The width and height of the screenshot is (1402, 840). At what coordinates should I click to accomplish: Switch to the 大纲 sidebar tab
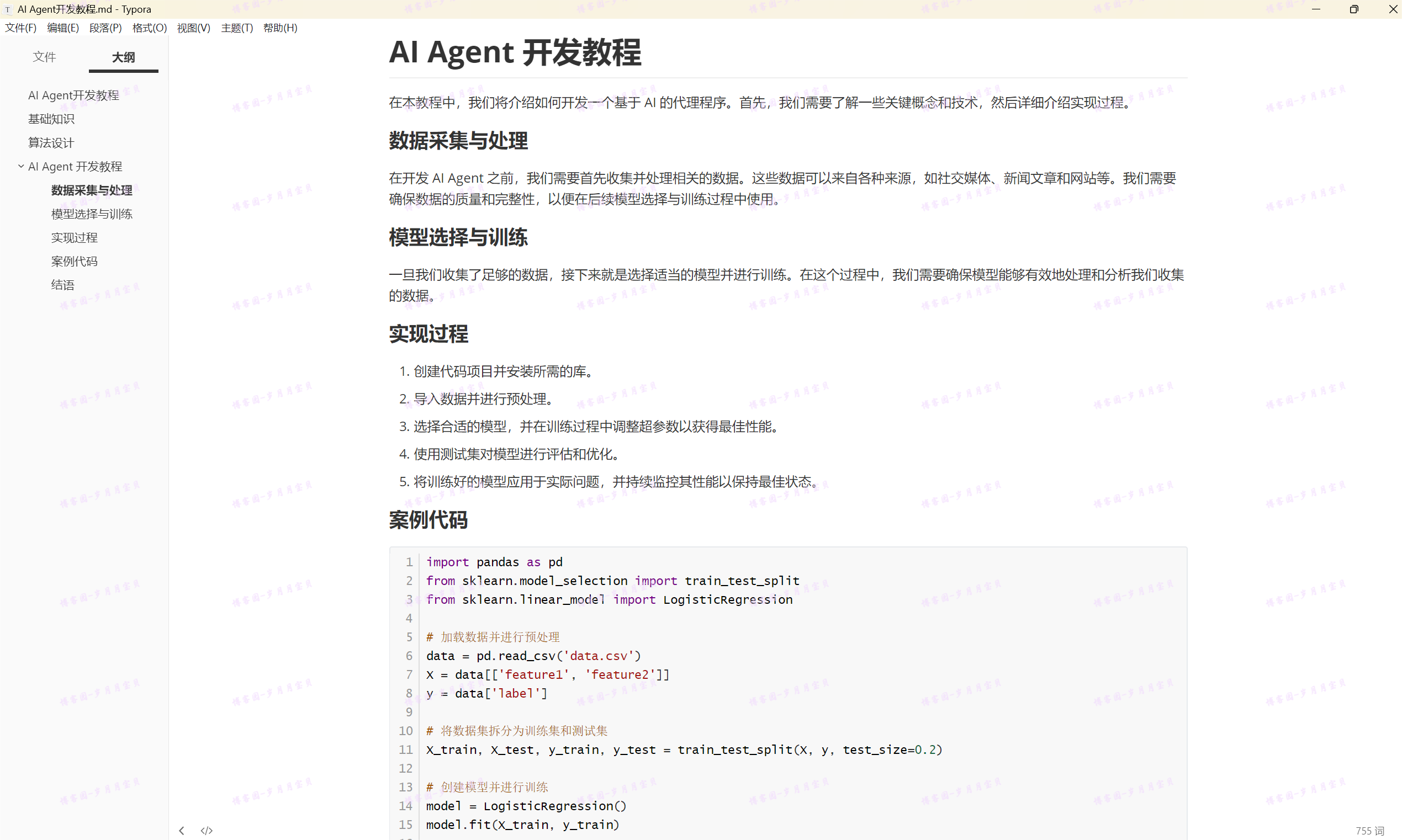tap(124, 57)
